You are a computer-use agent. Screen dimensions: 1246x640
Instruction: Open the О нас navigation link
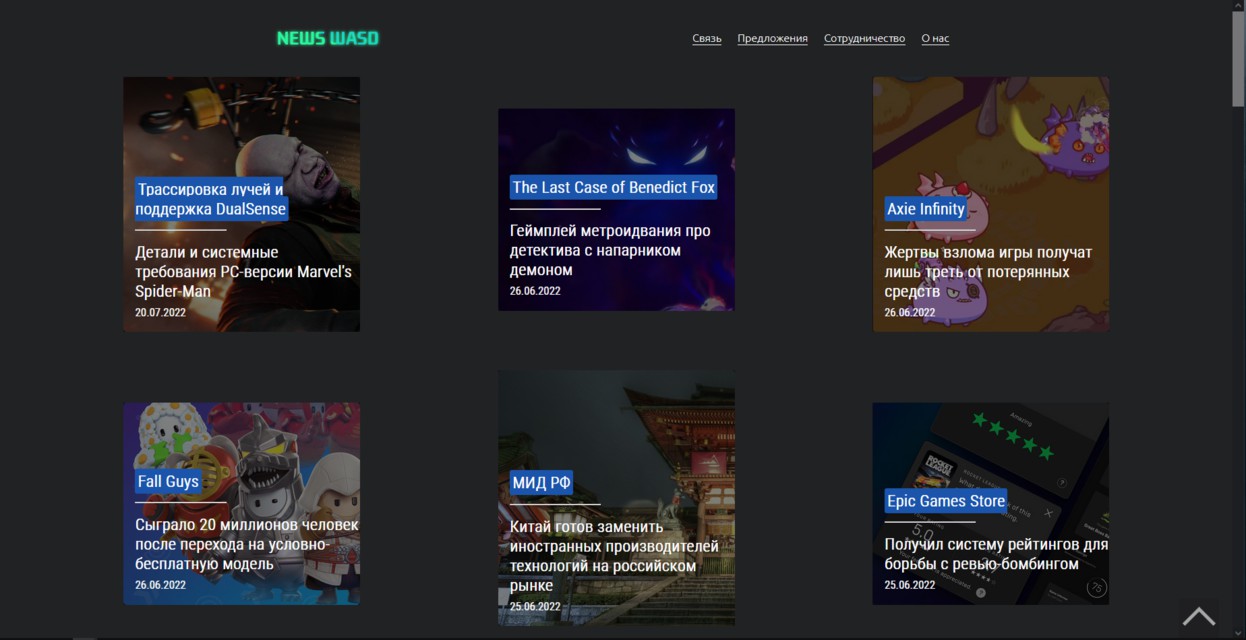click(935, 39)
